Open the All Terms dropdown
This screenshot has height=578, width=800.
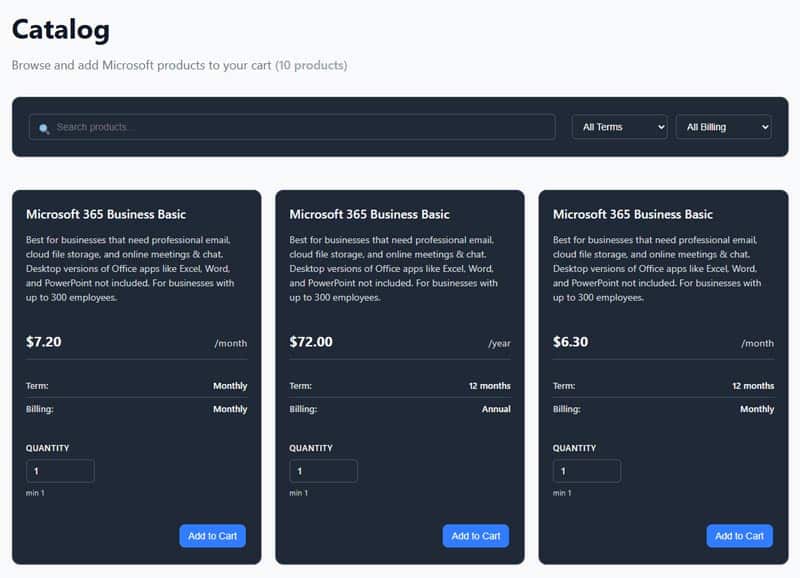click(x=620, y=127)
